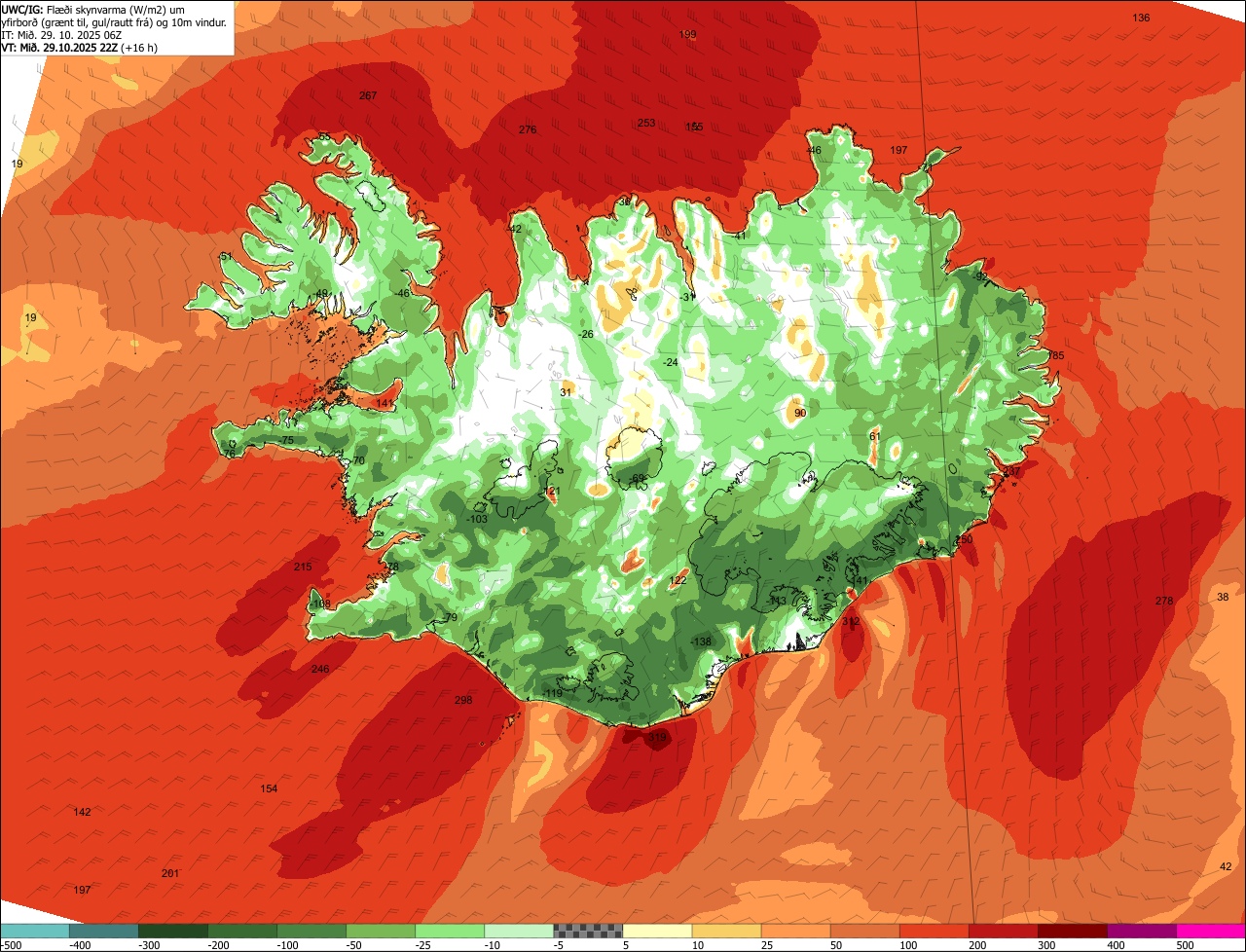Click the '136' value on the map
Screen dimensions: 1246x952
[1141, 18]
